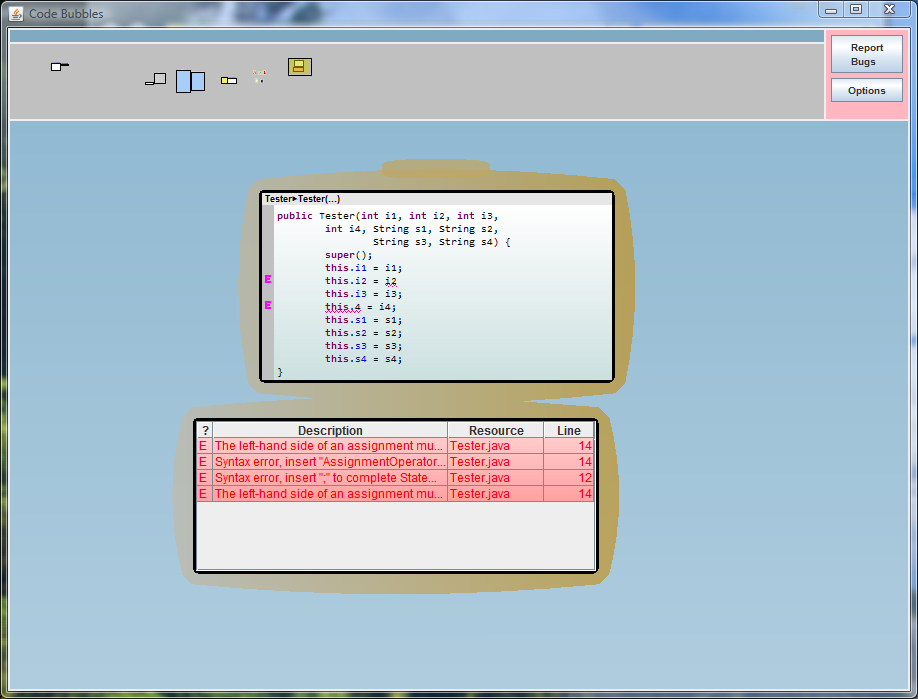The image size is (918, 699).
Task: Place cursor on the this.i3 = i3; line
Action: point(364,294)
